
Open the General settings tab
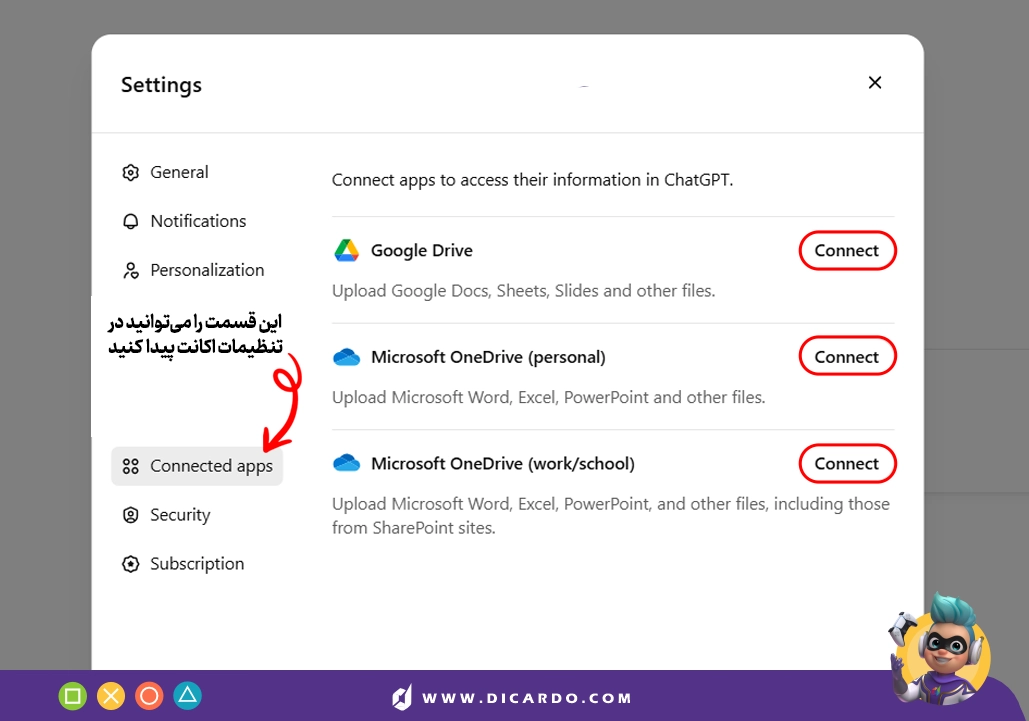[165, 172]
